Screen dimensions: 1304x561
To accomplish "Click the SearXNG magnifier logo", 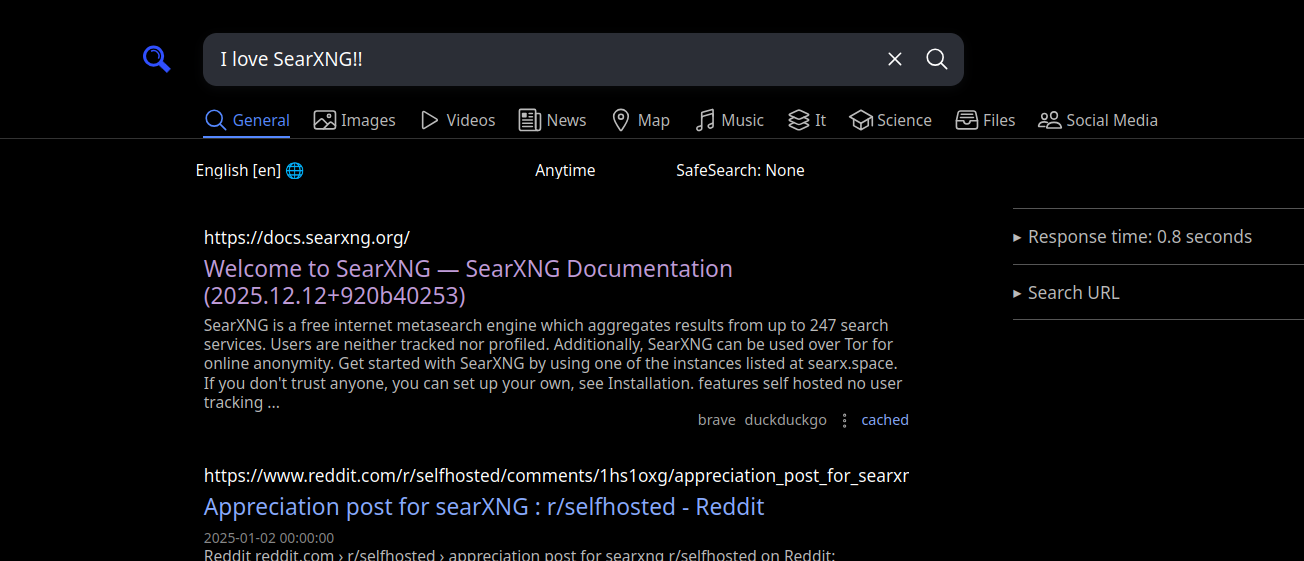I will [156, 60].
